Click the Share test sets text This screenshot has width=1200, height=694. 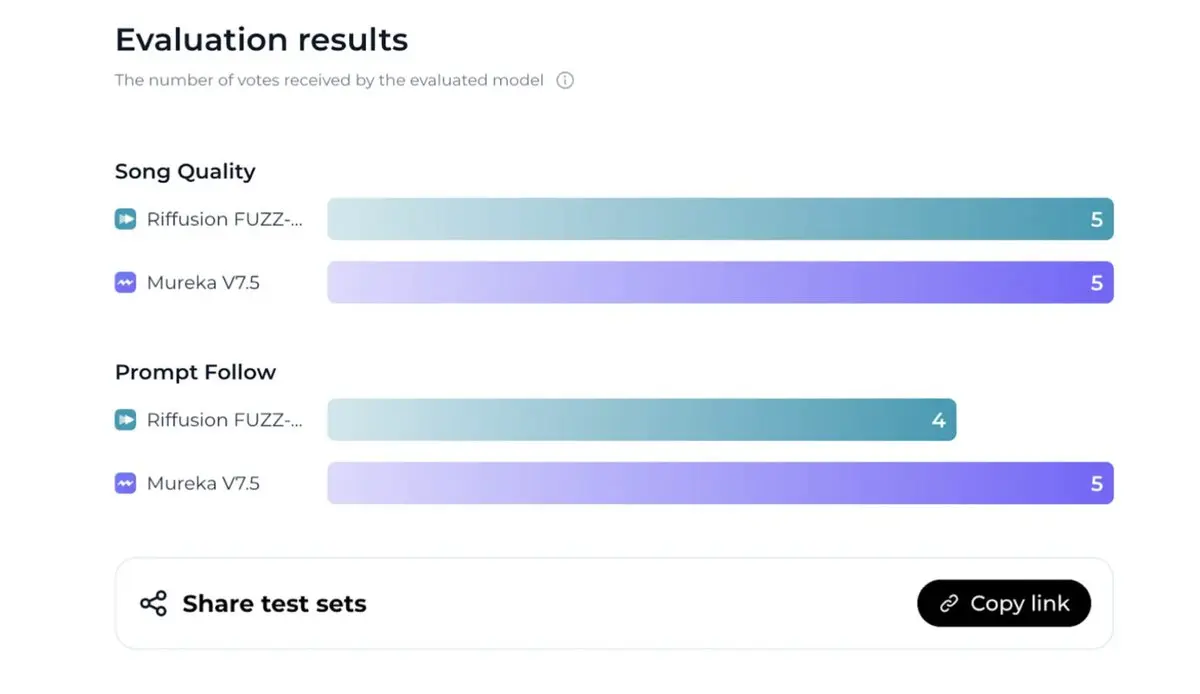(274, 604)
